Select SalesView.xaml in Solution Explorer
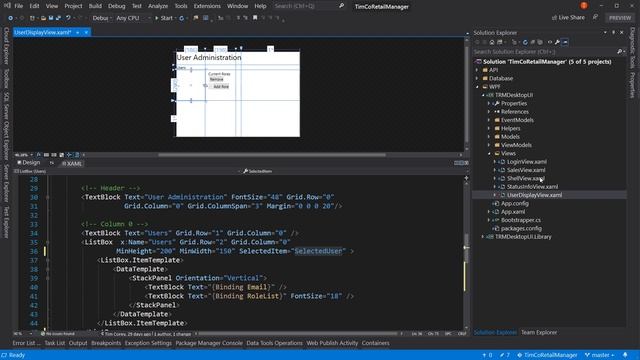This screenshot has height=360, width=640. [526, 170]
